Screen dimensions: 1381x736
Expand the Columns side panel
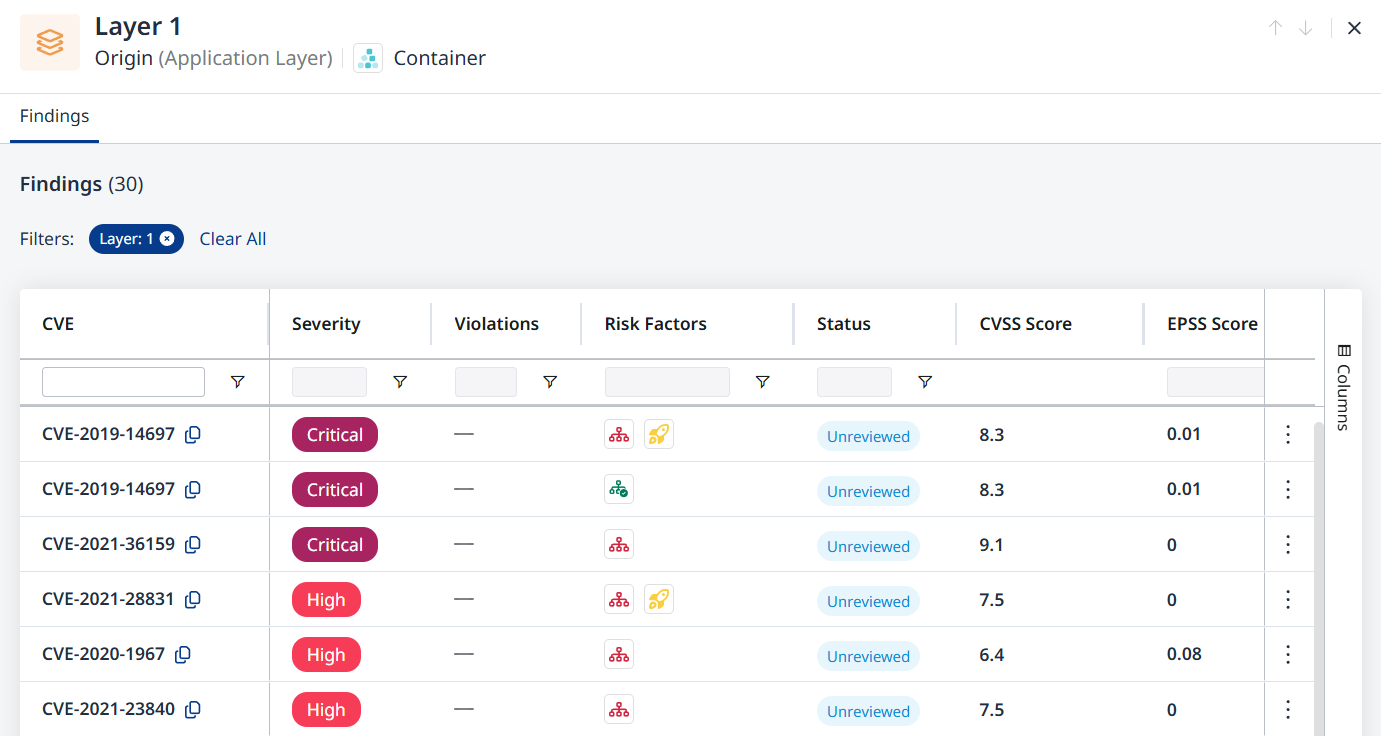point(1343,387)
